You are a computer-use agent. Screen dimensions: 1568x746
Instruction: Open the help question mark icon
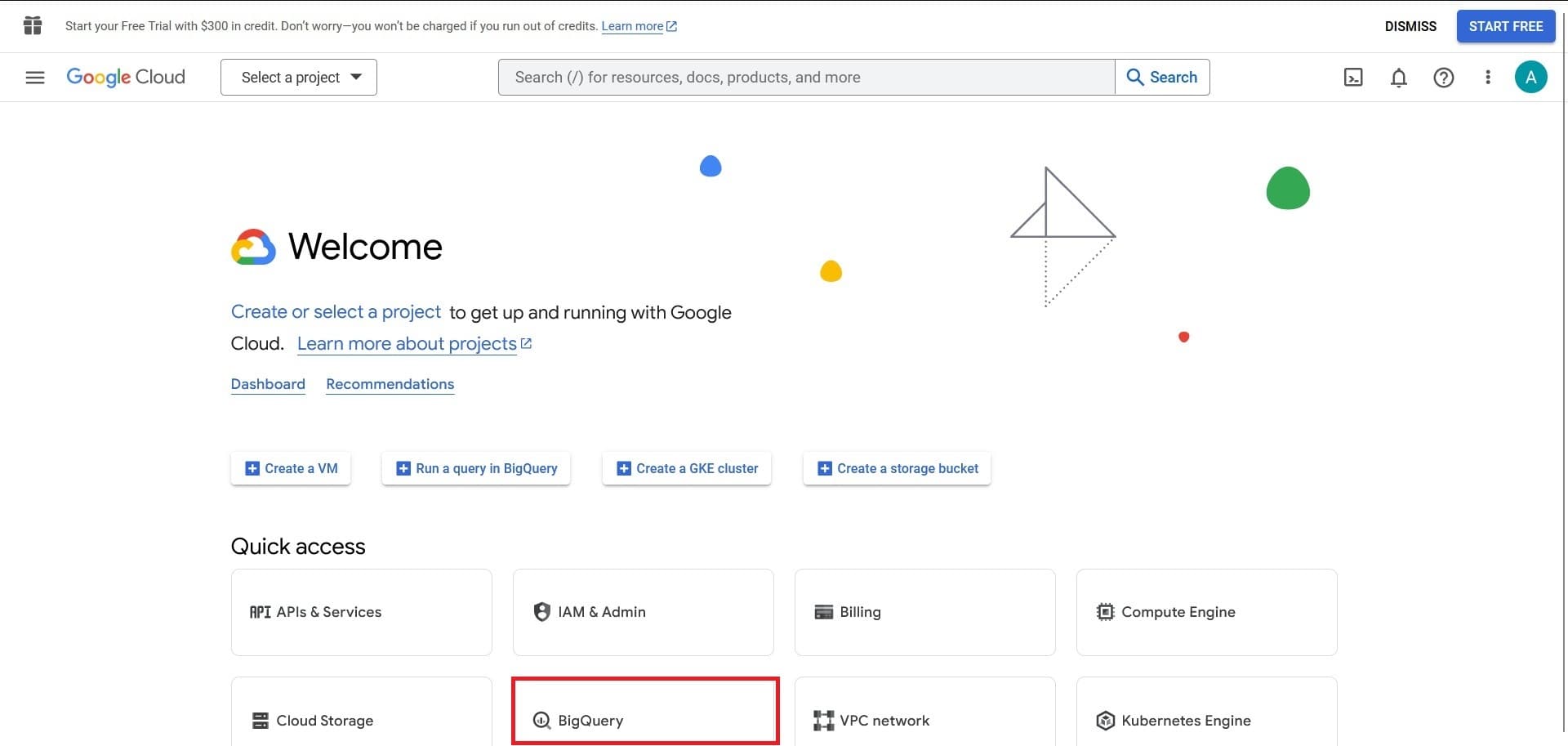pos(1443,78)
